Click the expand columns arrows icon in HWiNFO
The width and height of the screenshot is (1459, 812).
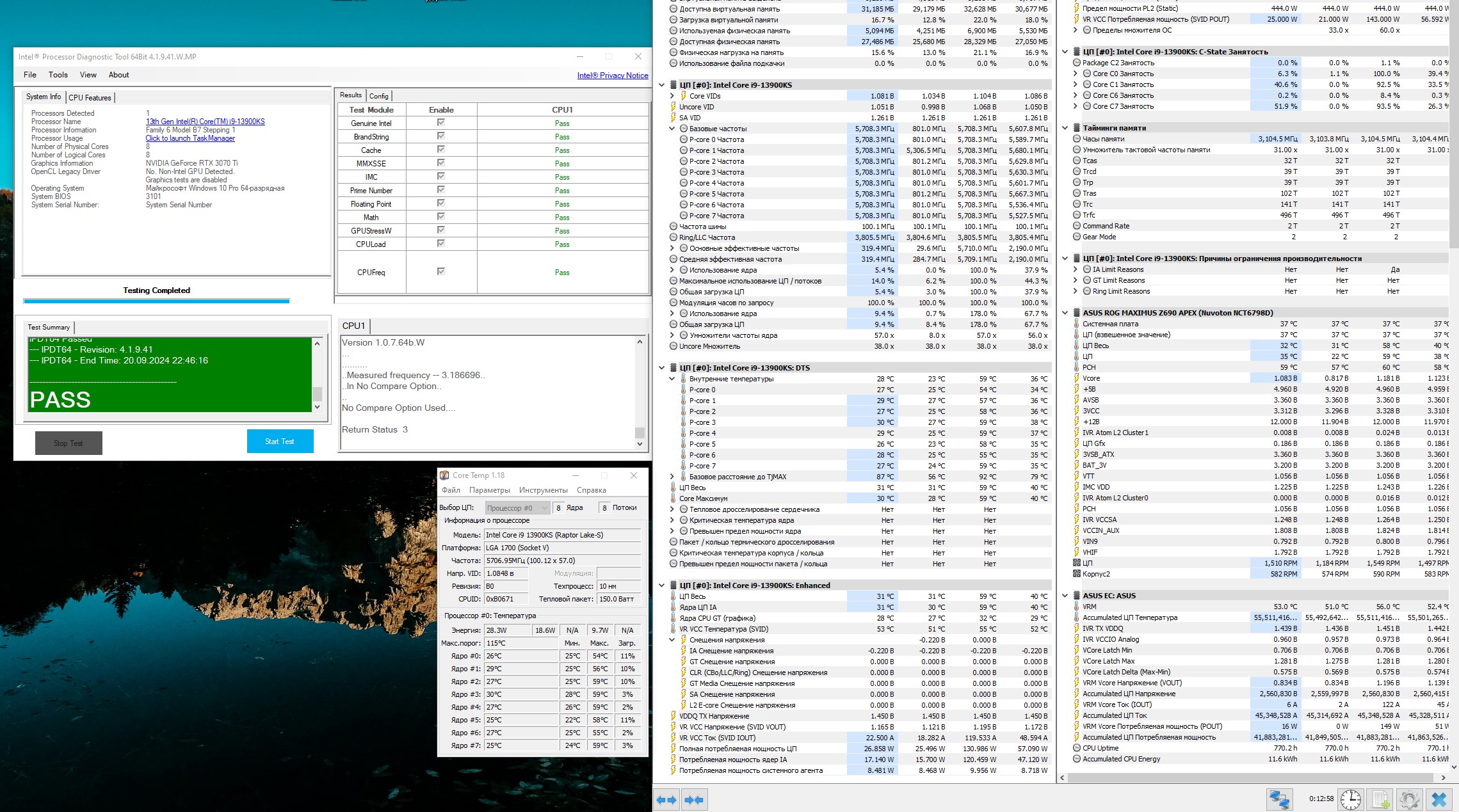coord(666,800)
